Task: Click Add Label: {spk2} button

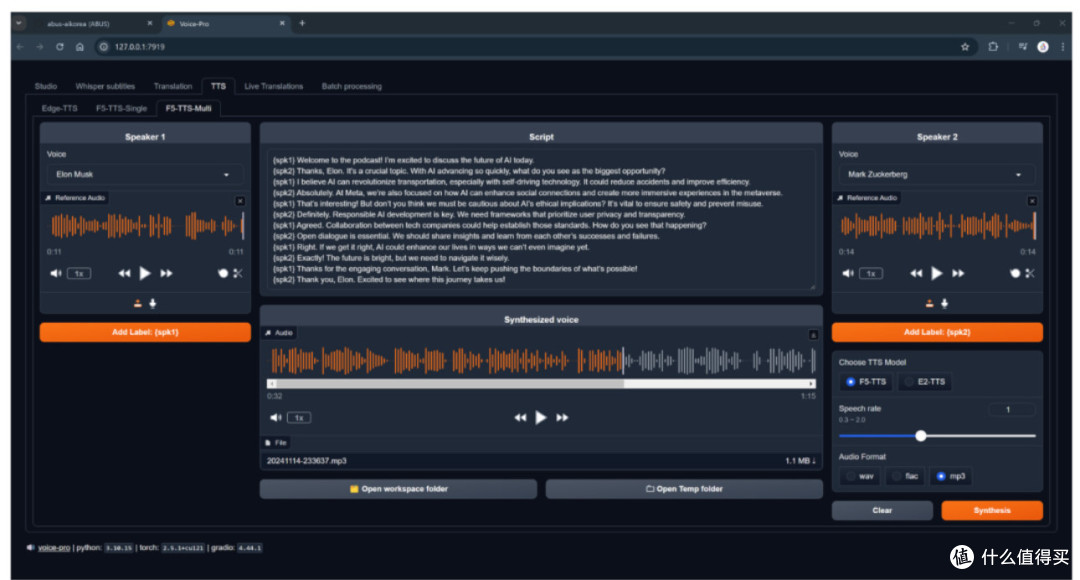Action: coord(937,332)
